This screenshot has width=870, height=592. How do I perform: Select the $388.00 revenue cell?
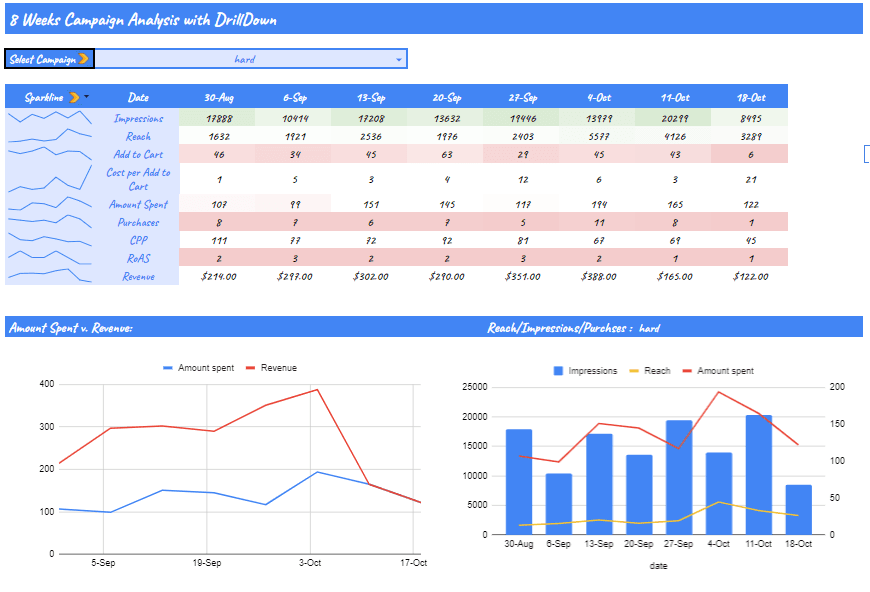click(x=599, y=276)
